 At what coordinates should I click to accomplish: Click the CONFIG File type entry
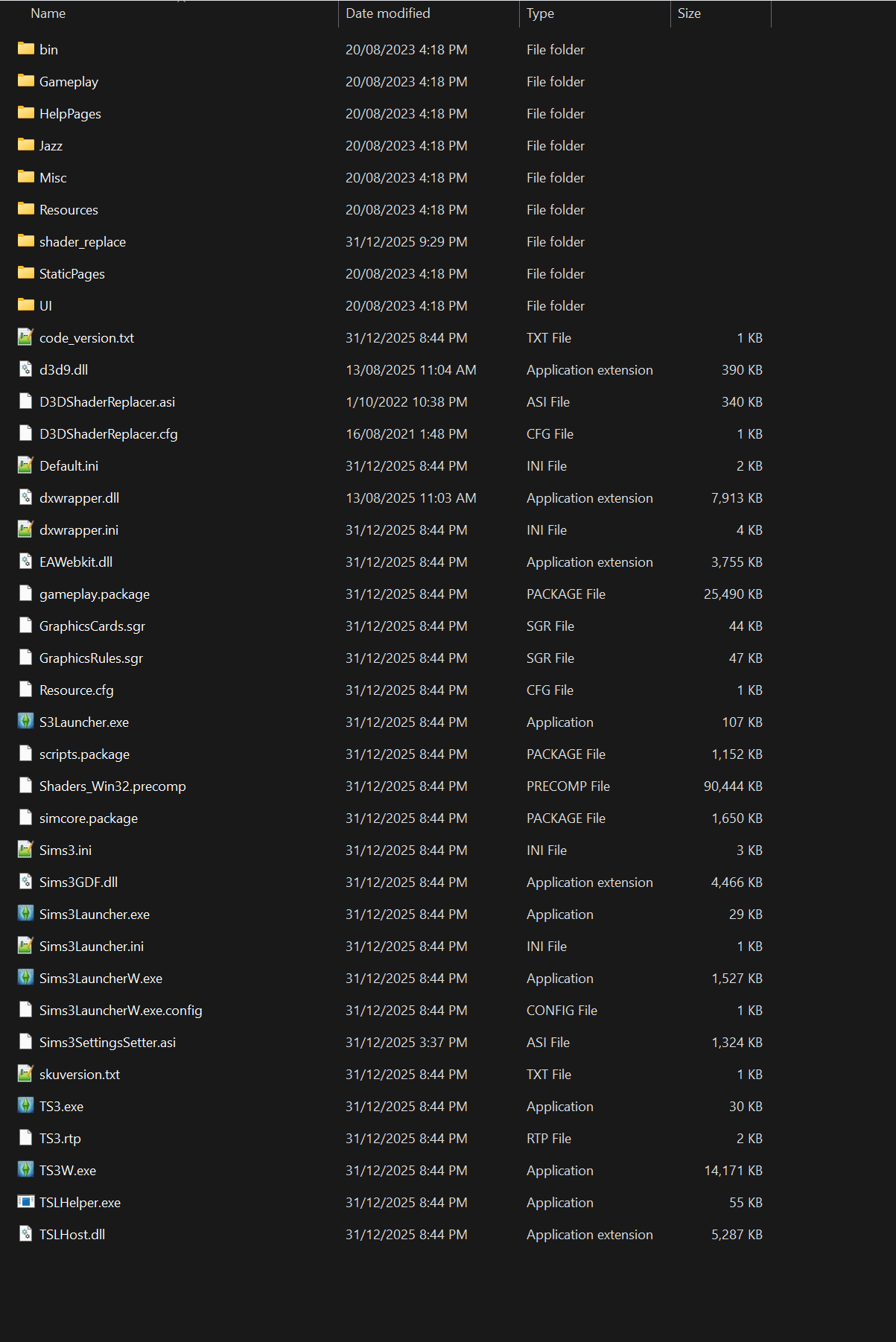(x=562, y=1011)
